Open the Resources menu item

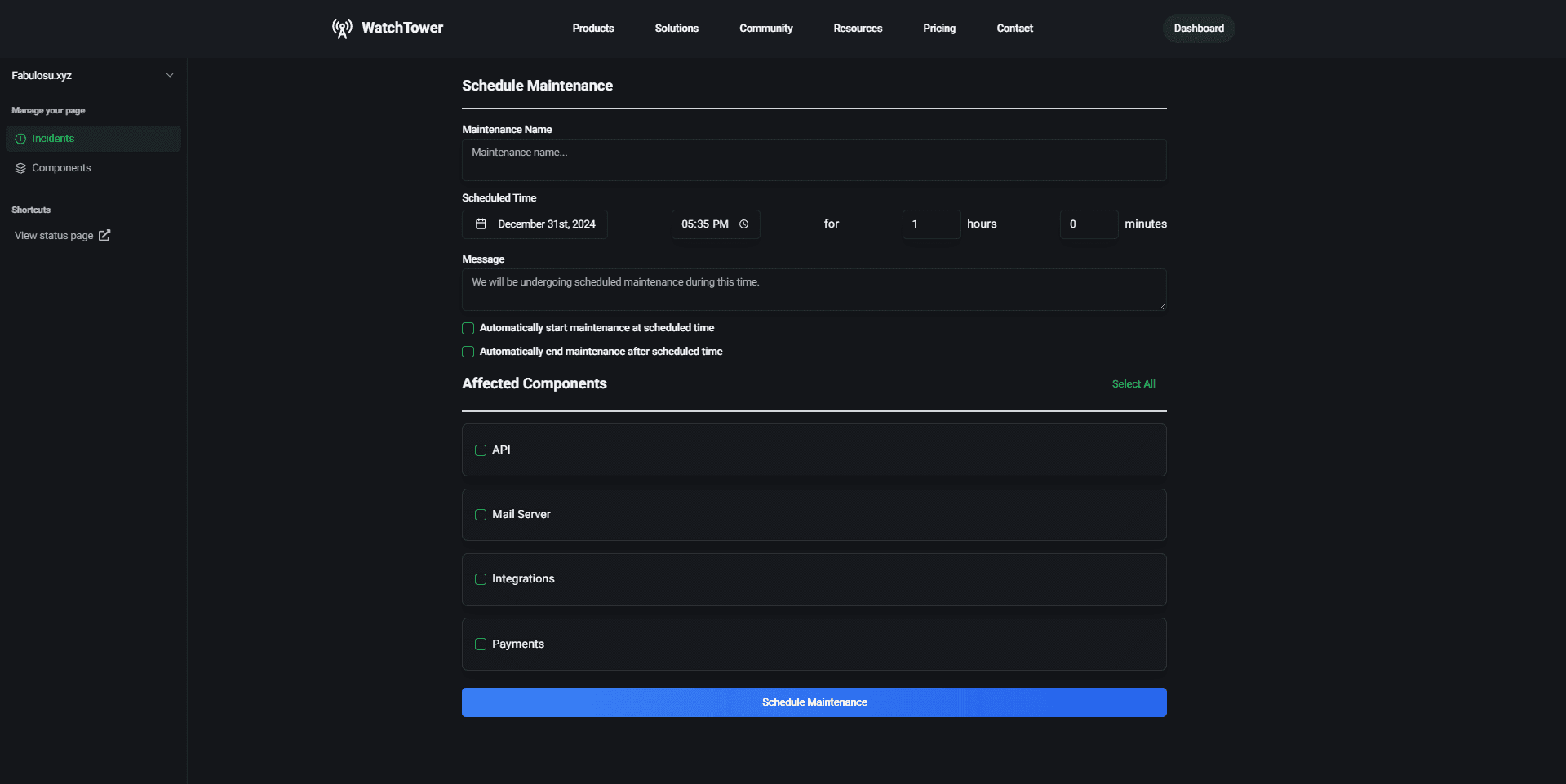(858, 28)
